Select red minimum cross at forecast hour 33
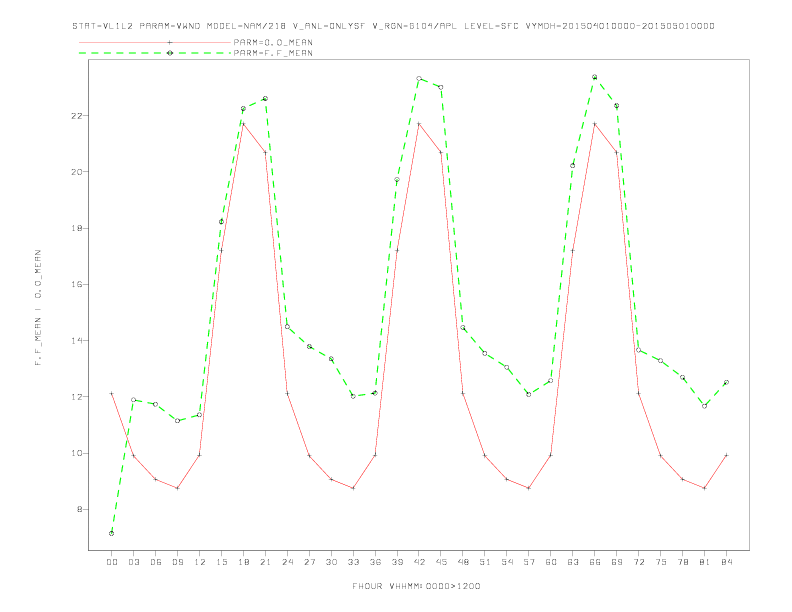 (353, 488)
